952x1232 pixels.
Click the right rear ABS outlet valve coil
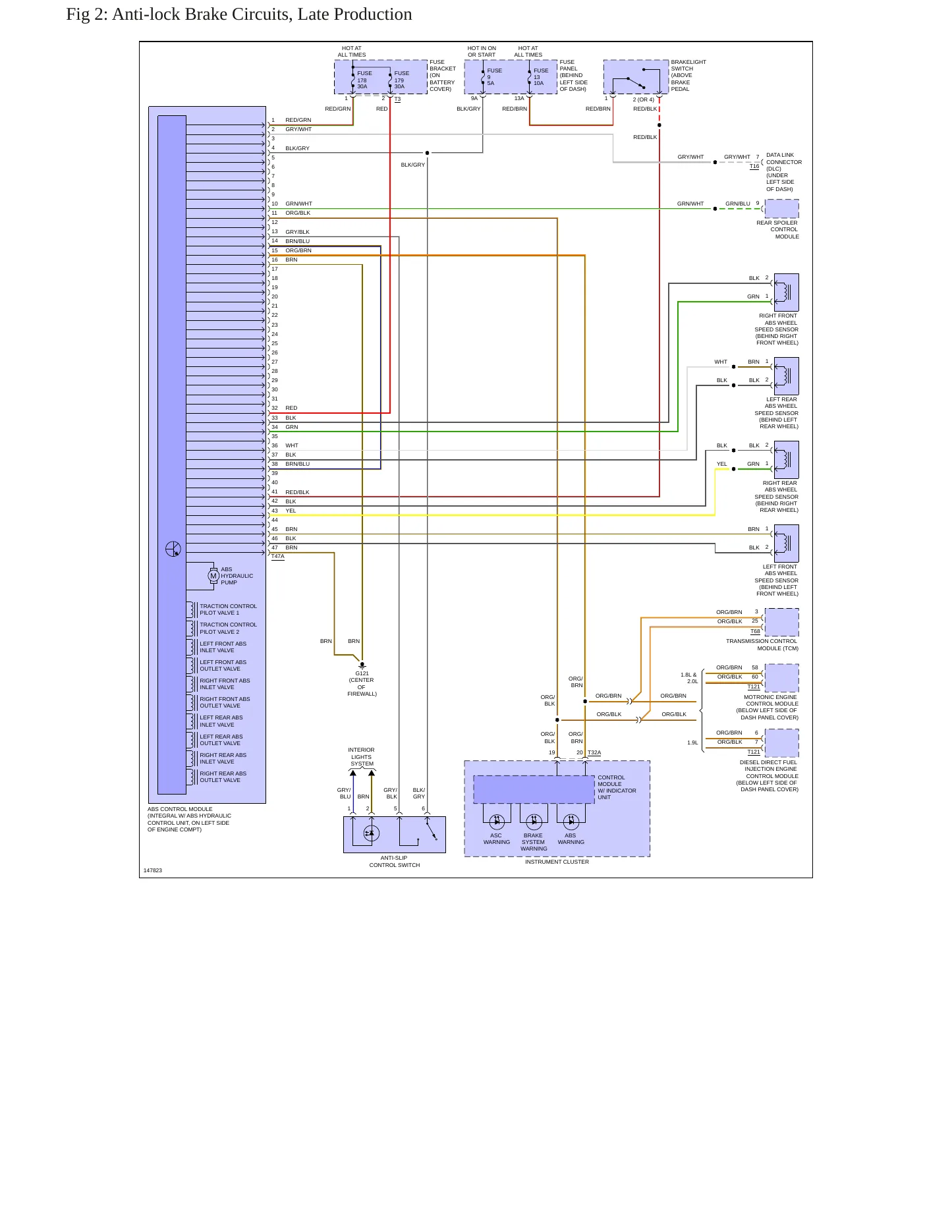(x=192, y=777)
